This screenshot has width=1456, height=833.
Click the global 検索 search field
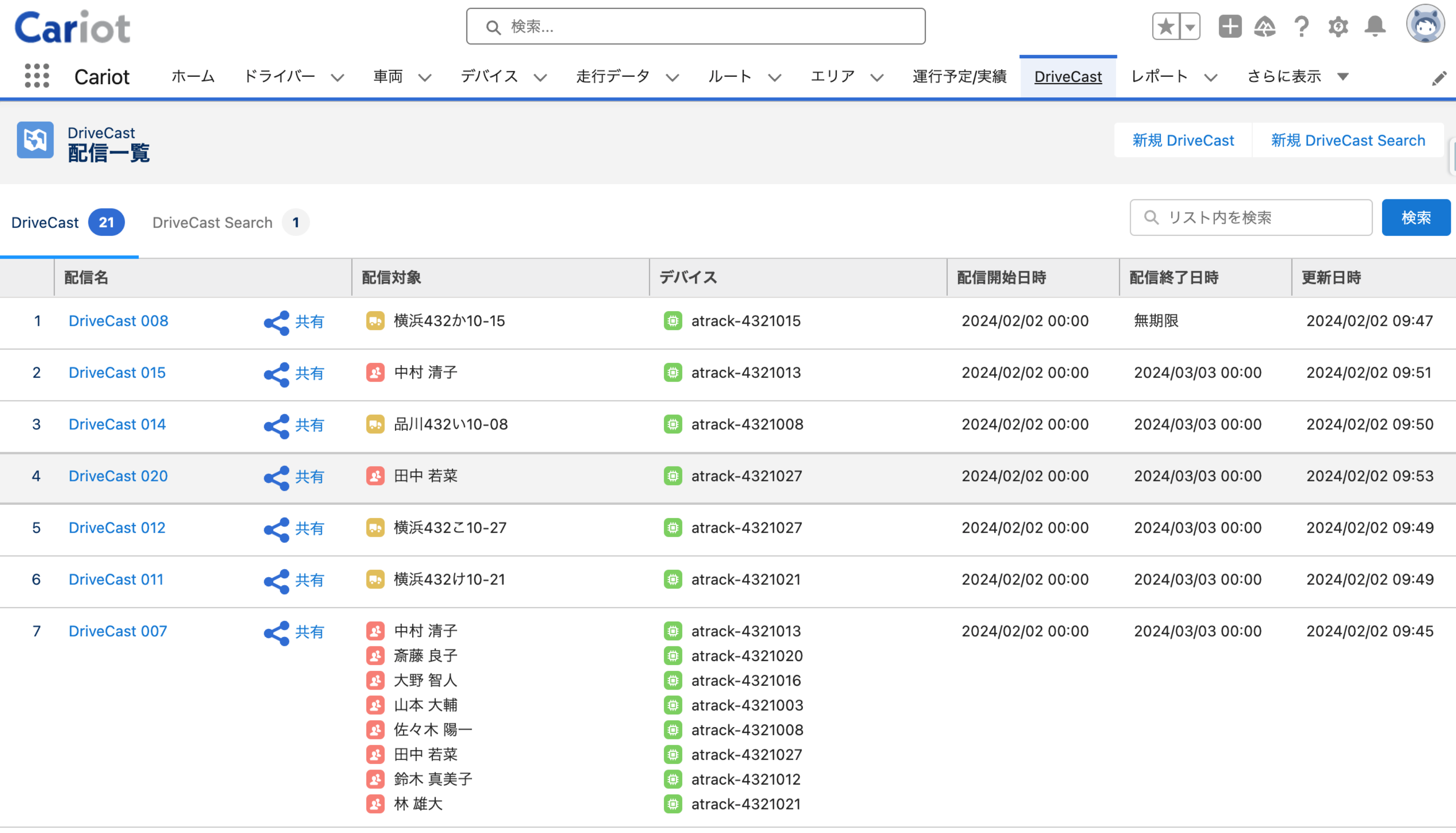pyautogui.click(x=696, y=26)
